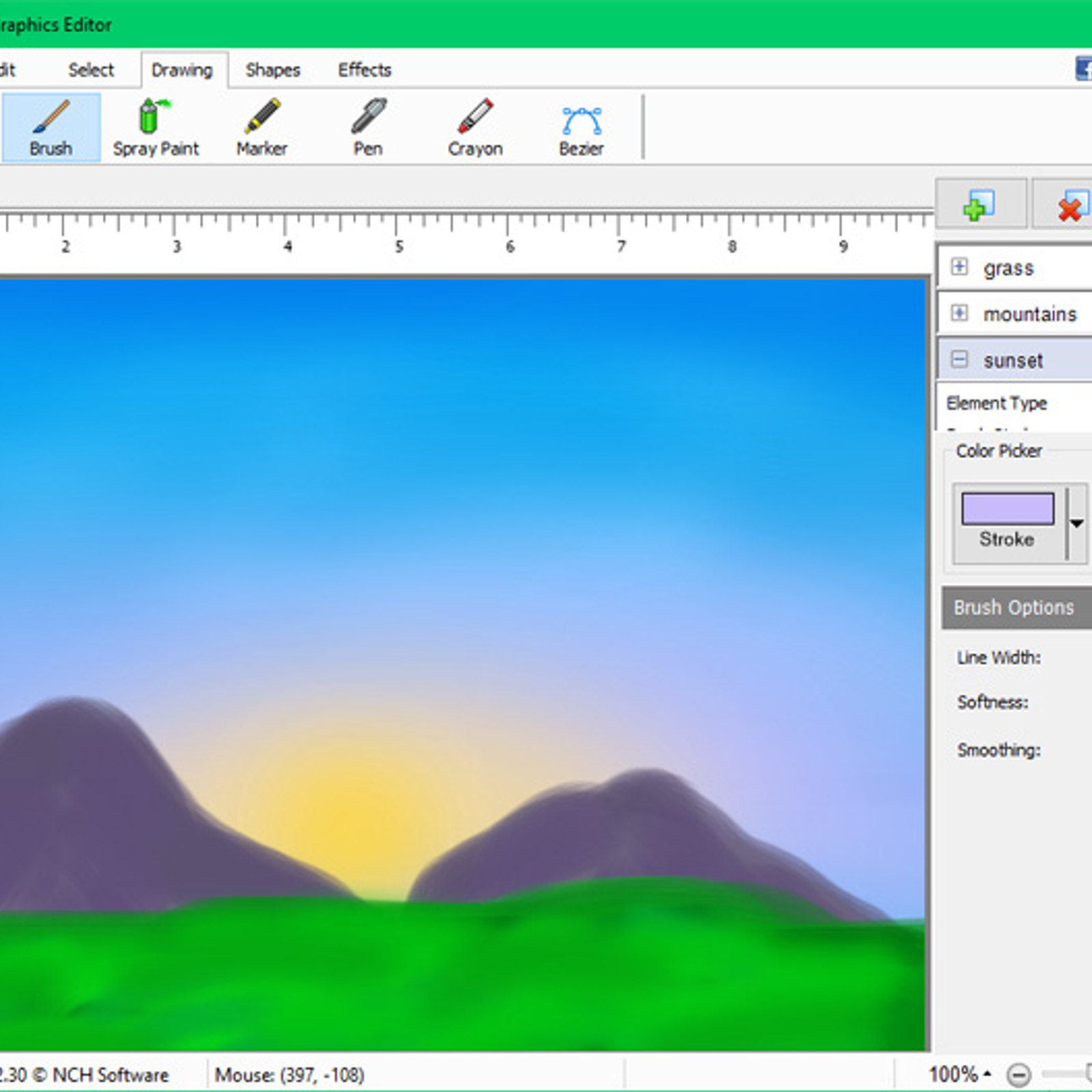Select the Crayon tool
Image resolution: width=1092 pixels, height=1092 pixels.
coord(475,128)
